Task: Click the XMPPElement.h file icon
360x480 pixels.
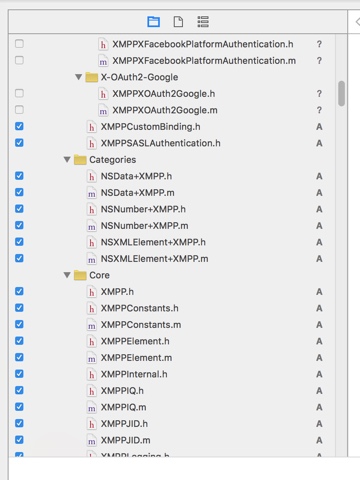Action: (x=91, y=341)
